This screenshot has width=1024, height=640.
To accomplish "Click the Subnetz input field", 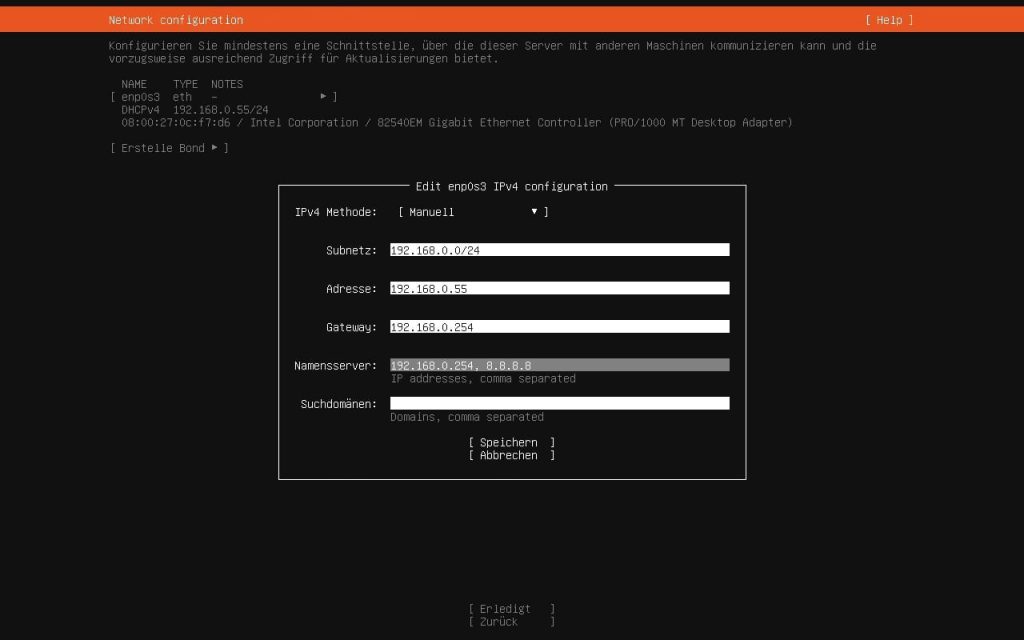I will pos(560,250).
